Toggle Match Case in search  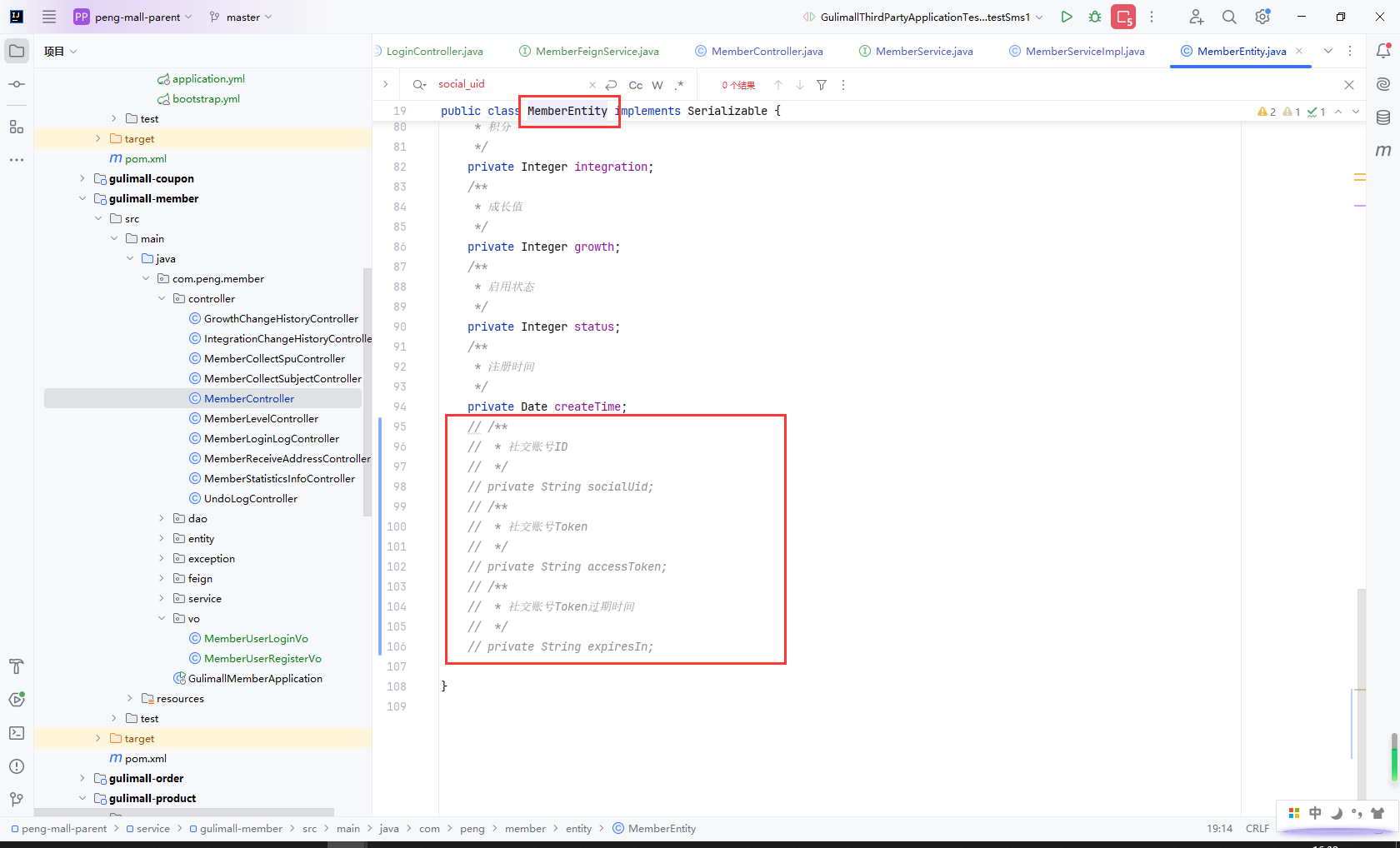tap(636, 85)
